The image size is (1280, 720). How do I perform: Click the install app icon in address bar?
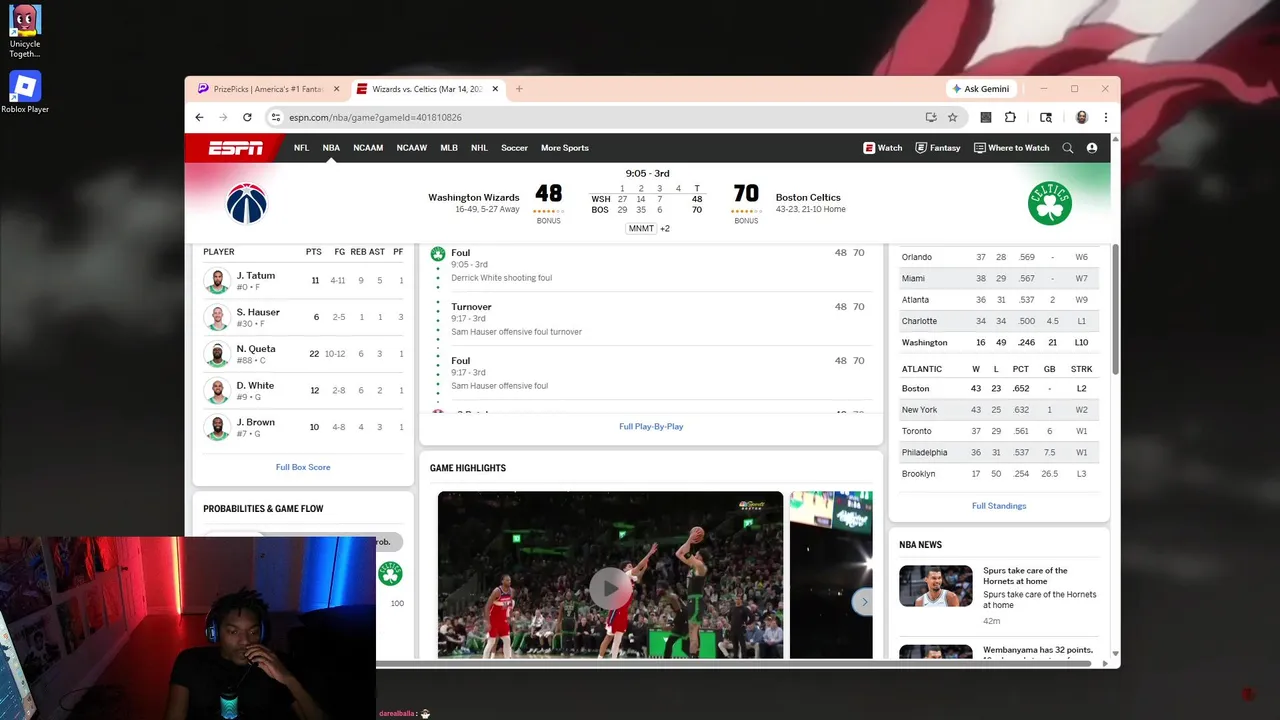(x=931, y=117)
